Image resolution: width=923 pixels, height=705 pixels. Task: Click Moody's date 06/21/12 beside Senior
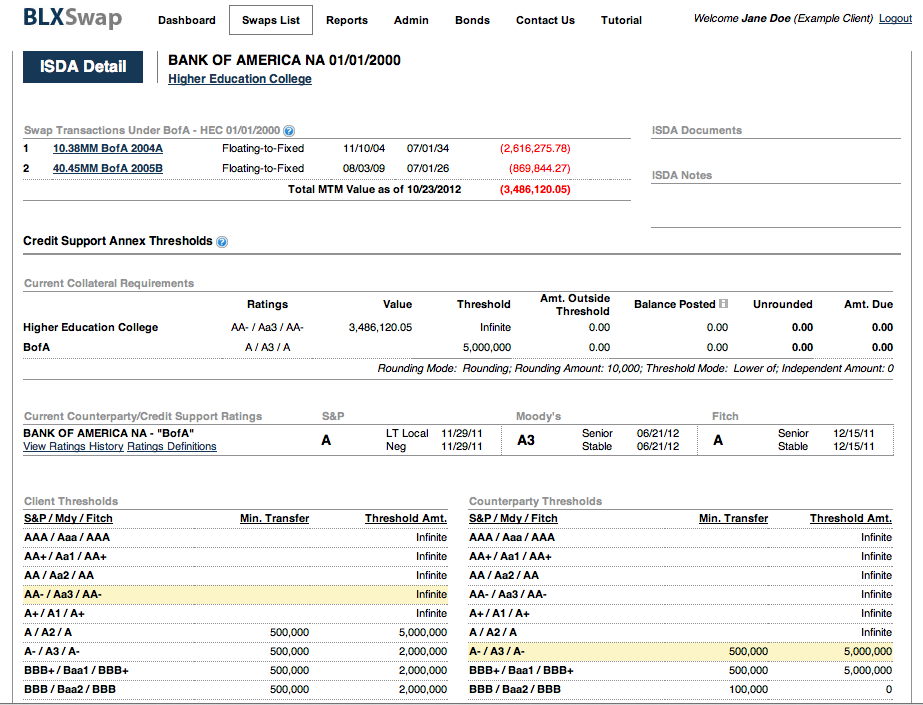tap(658, 433)
